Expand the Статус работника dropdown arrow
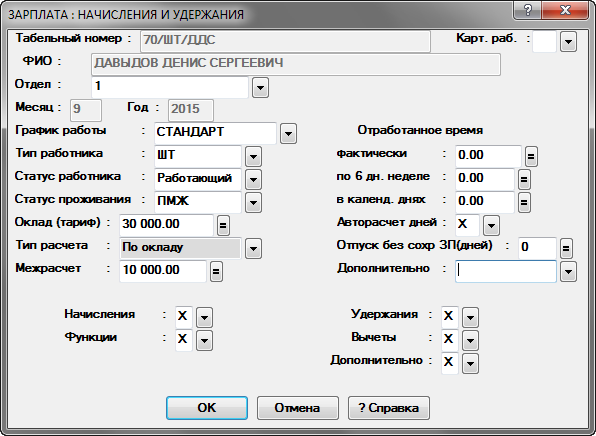The image size is (596, 436). coord(254,179)
